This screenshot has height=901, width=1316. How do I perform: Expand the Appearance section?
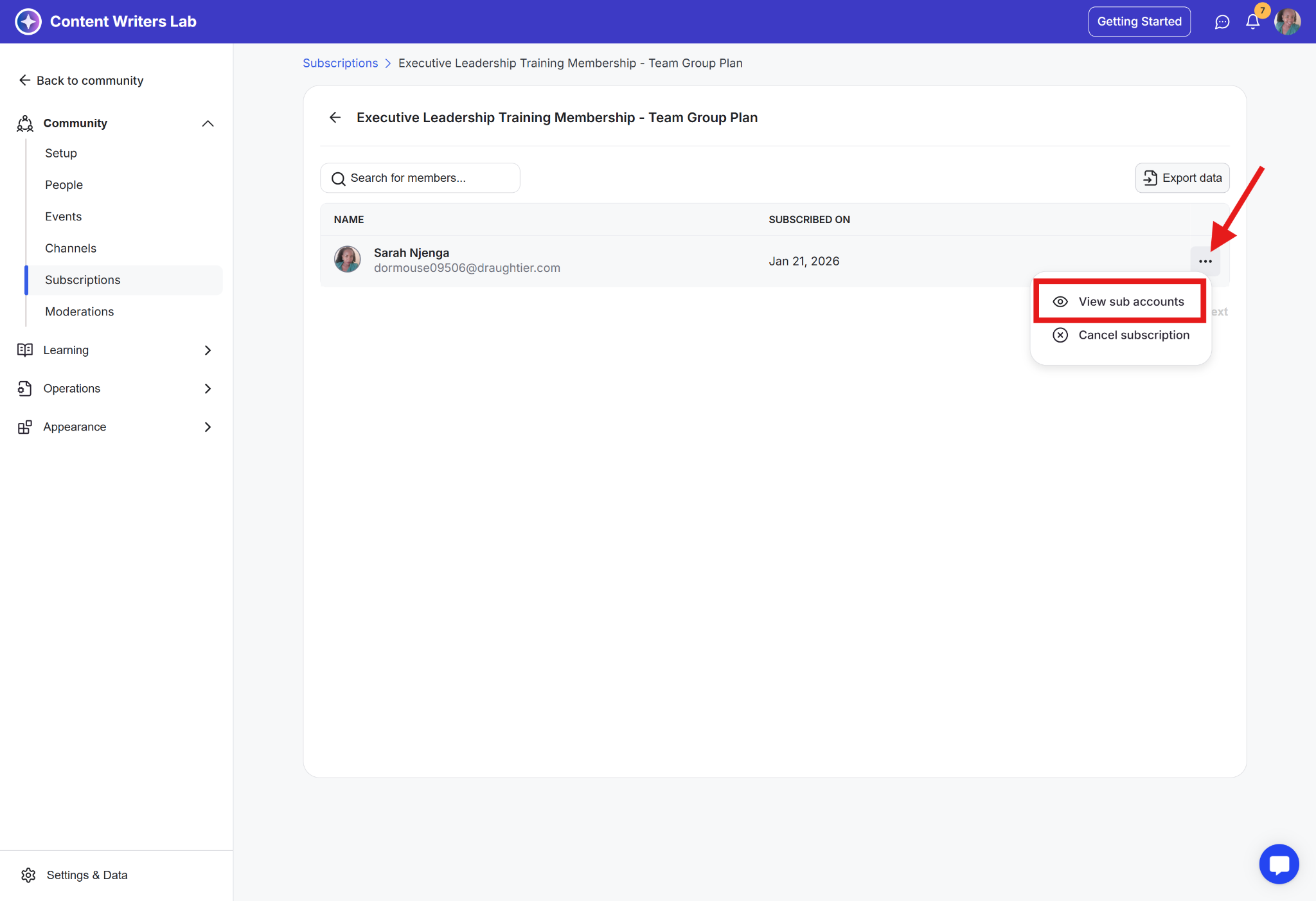pos(208,427)
